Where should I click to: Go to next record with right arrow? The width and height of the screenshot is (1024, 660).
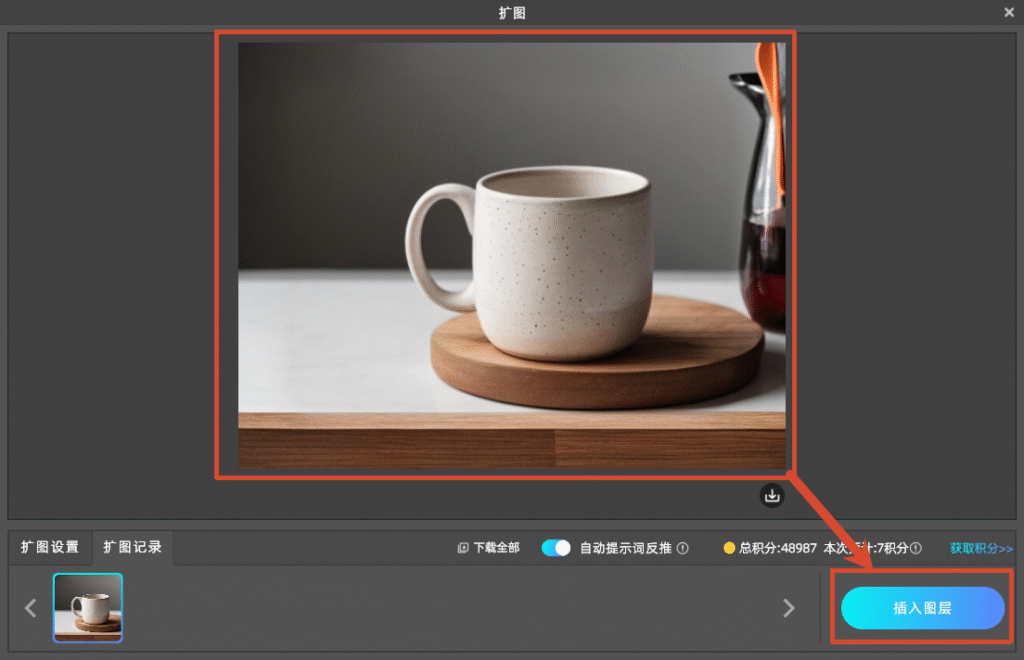pos(789,608)
